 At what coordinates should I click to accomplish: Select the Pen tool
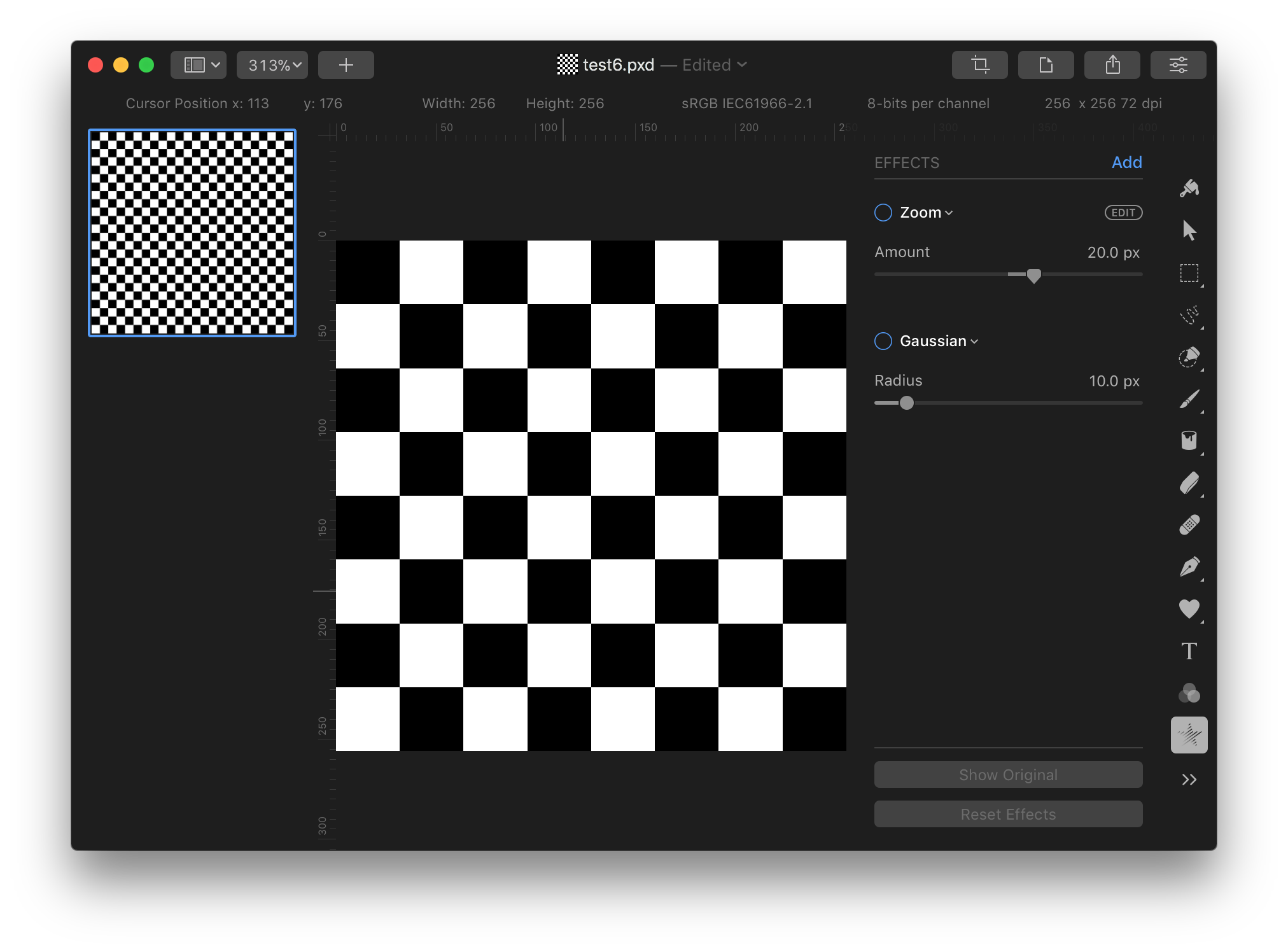(1189, 567)
